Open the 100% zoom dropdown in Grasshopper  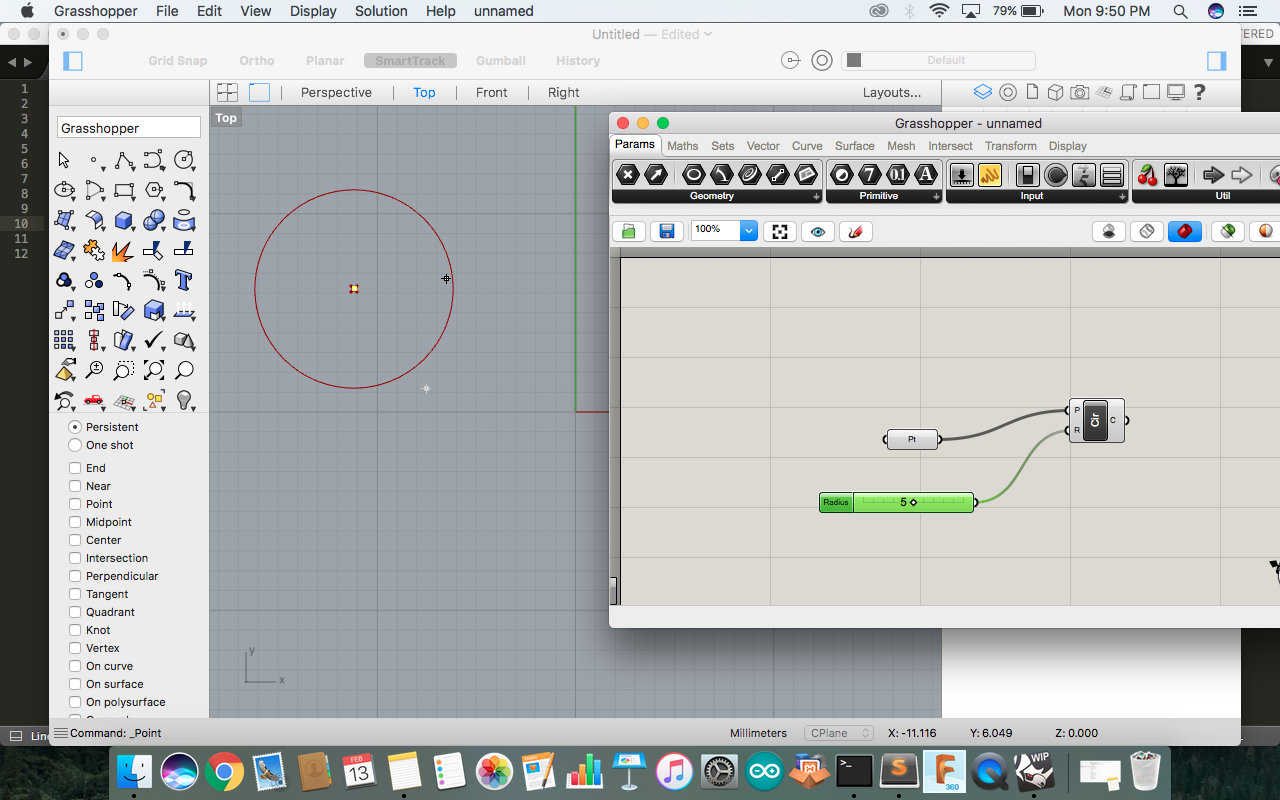tap(749, 231)
